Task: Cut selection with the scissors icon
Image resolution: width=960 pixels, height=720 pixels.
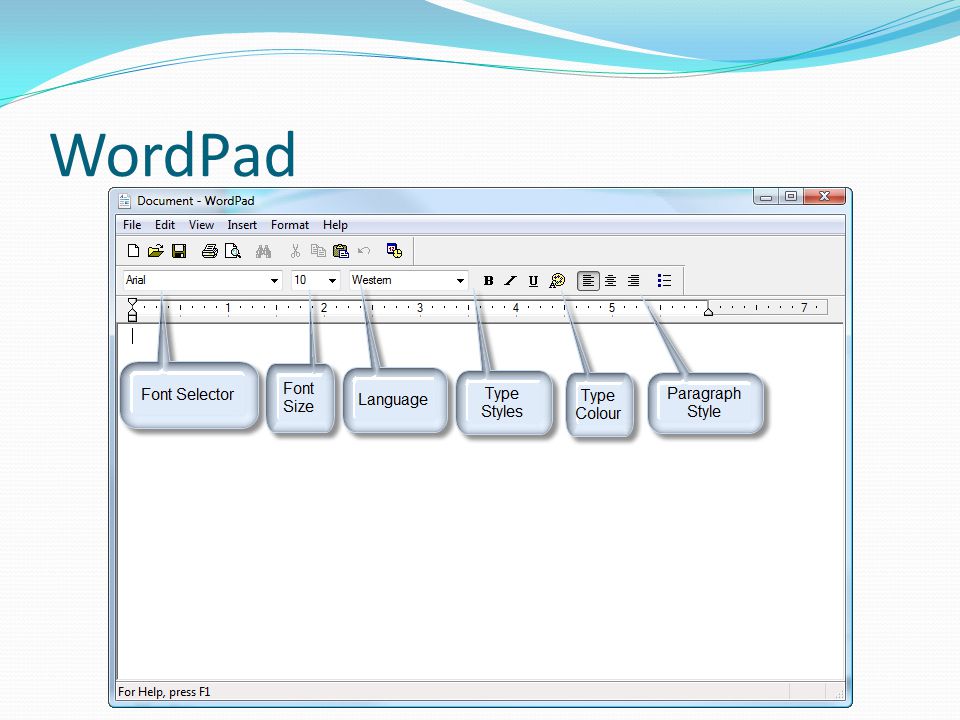Action: point(295,250)
